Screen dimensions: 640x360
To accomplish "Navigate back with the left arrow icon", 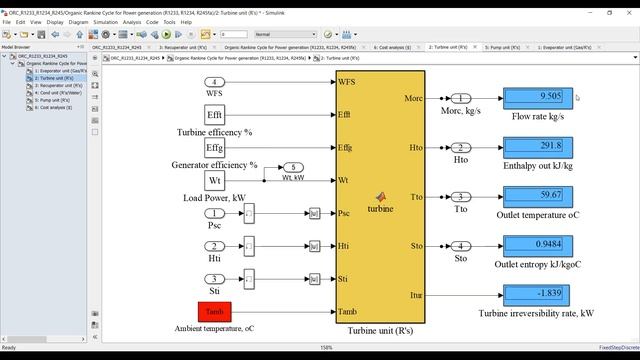I will pyautogui.click(x=55, y=35).
